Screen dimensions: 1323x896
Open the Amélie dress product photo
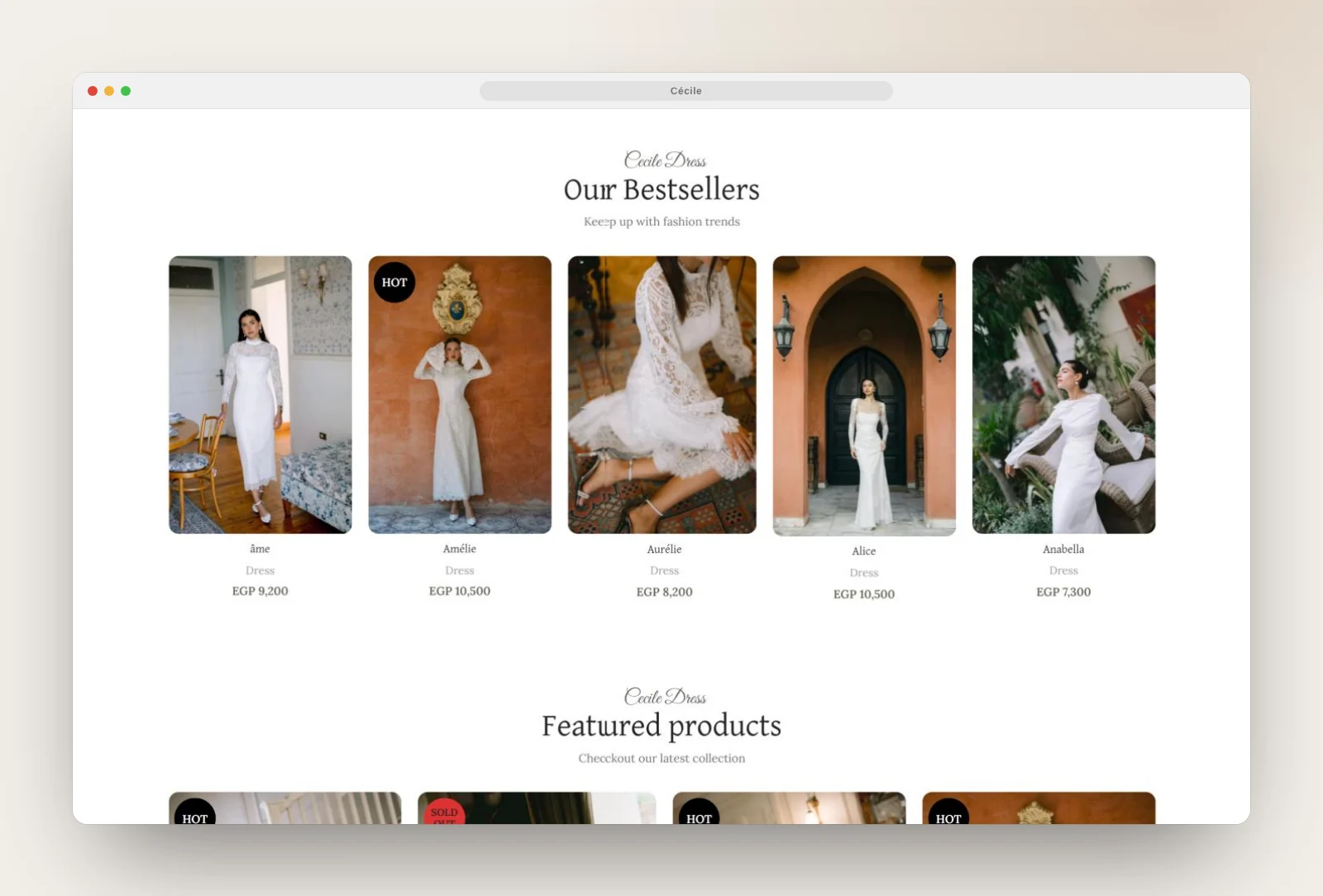[x=460, y=394]
